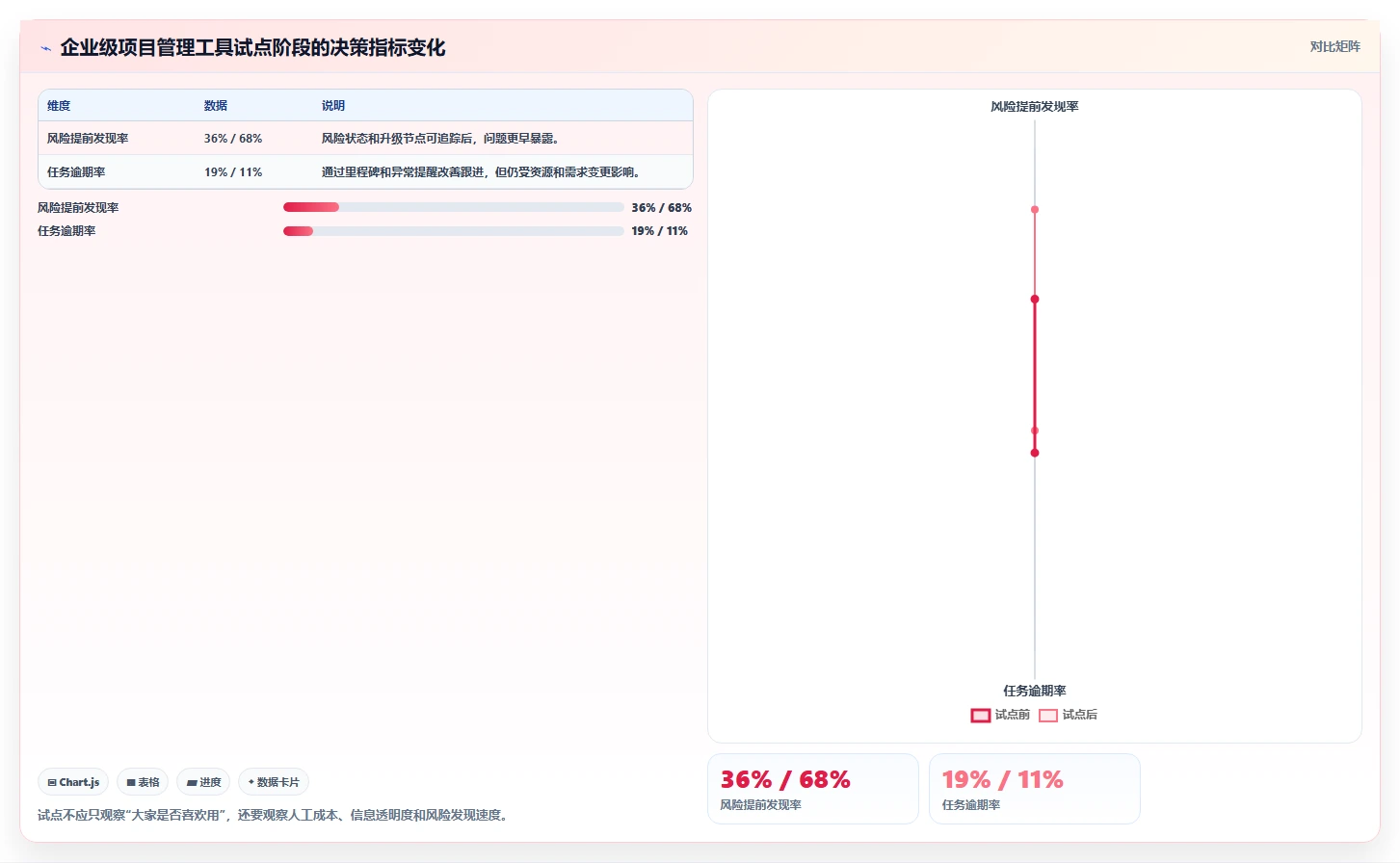Click the 说明 column header

(x=333, y=106)
